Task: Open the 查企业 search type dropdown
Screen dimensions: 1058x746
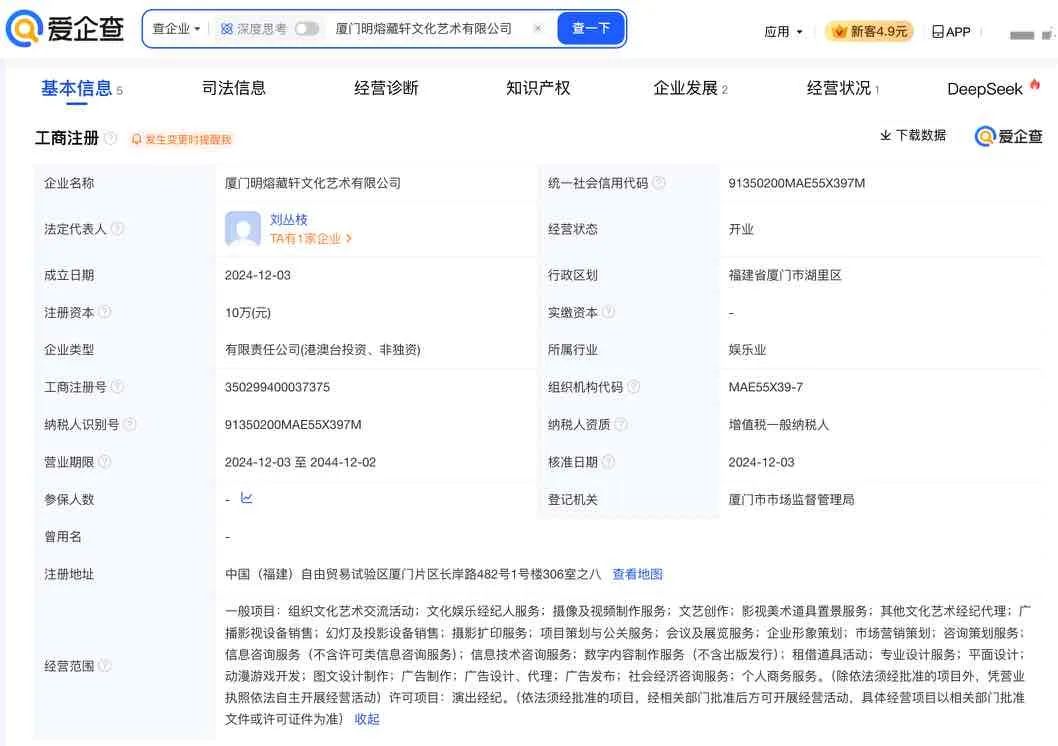Action: [176, 29]
